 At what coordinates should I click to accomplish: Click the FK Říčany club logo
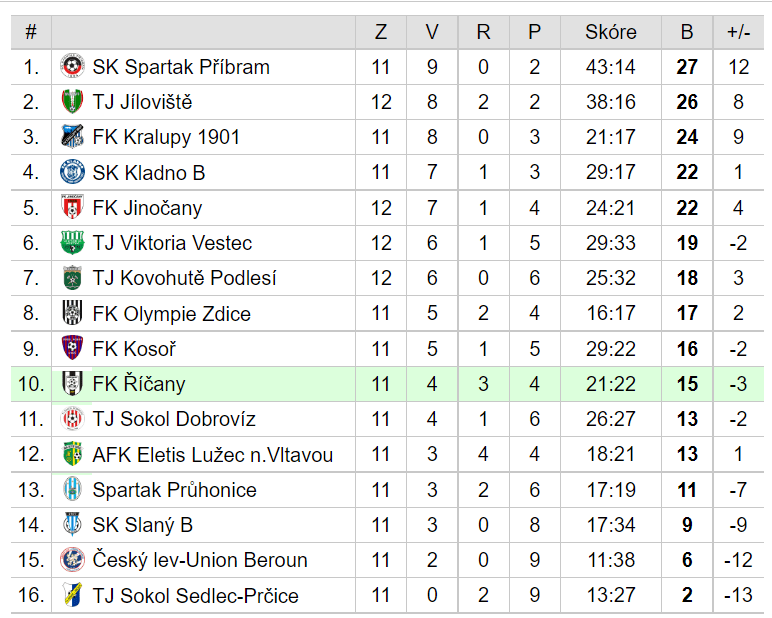click(x=72, y=383)
